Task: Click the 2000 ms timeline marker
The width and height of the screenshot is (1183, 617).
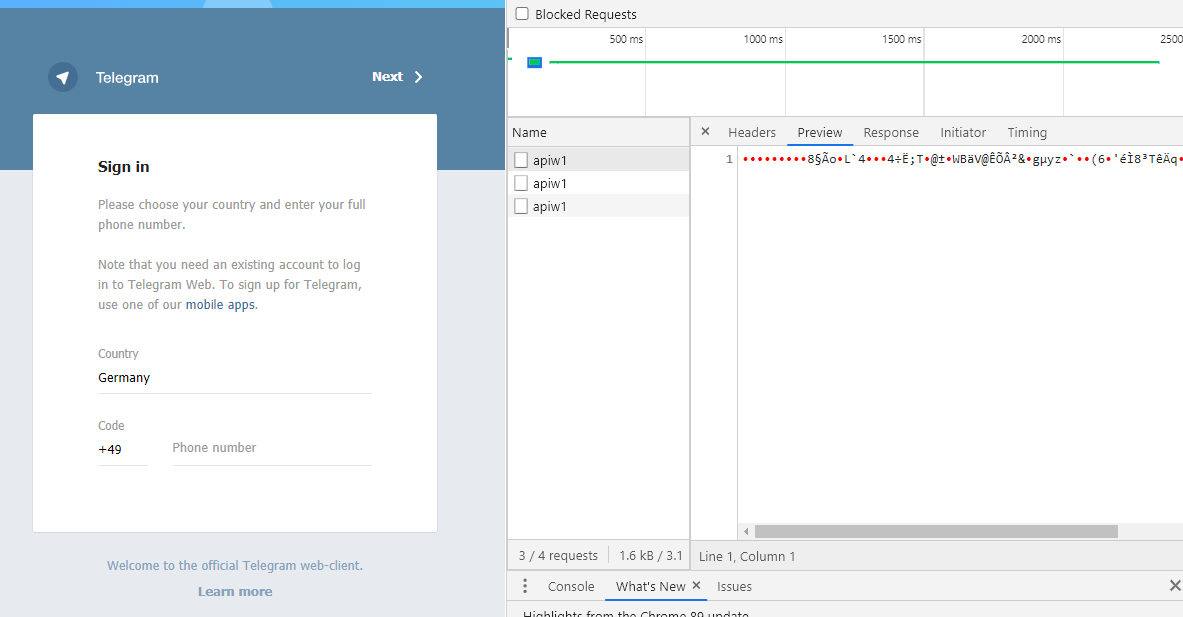Action: pos(1041,39)
